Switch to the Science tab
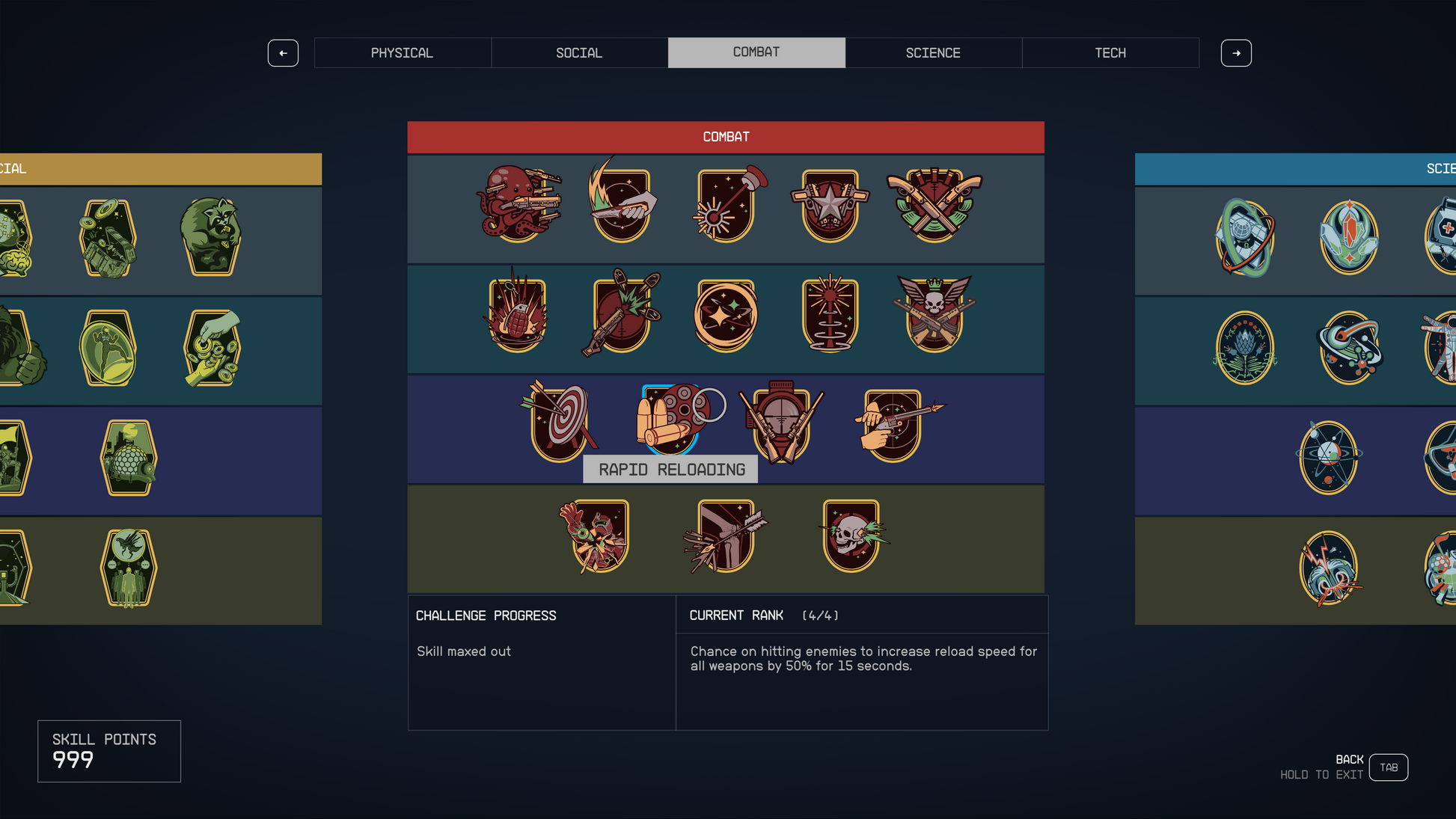 pos(933,53)
